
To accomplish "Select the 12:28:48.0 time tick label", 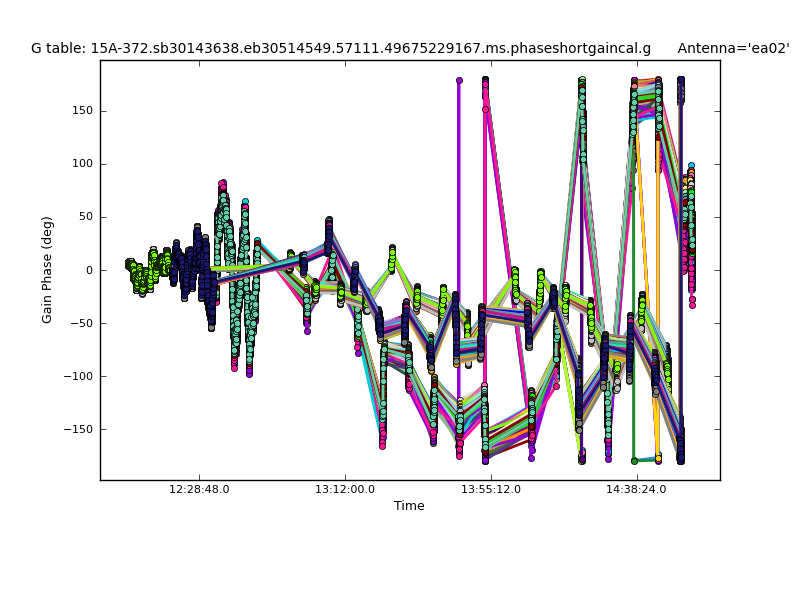I will [x=199, y=490].
